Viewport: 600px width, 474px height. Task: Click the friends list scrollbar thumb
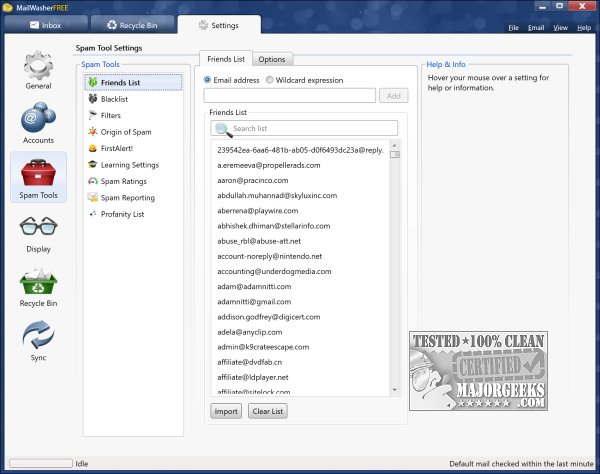click(395, 154)
